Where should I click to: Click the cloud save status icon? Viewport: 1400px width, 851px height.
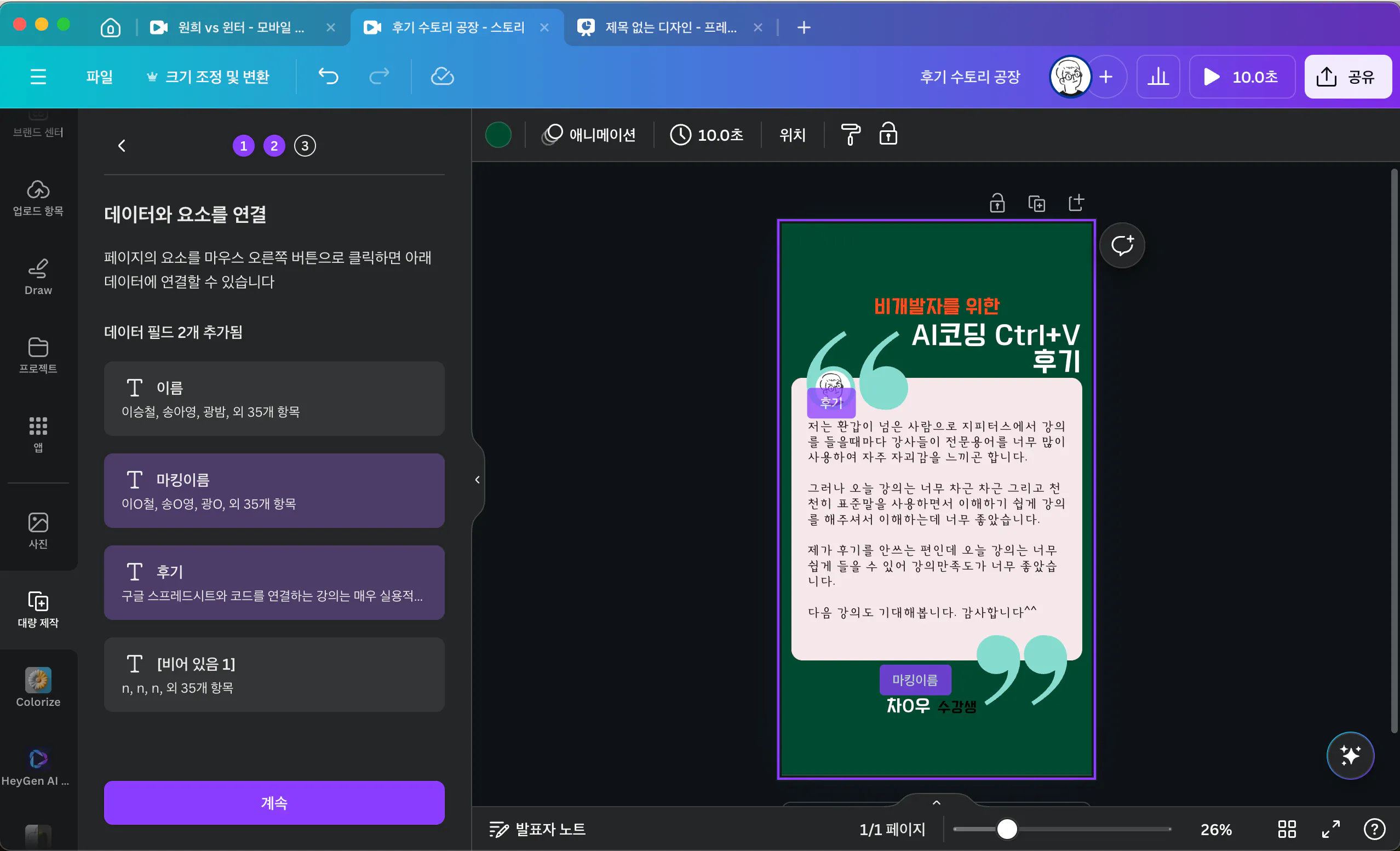[442, 76]
